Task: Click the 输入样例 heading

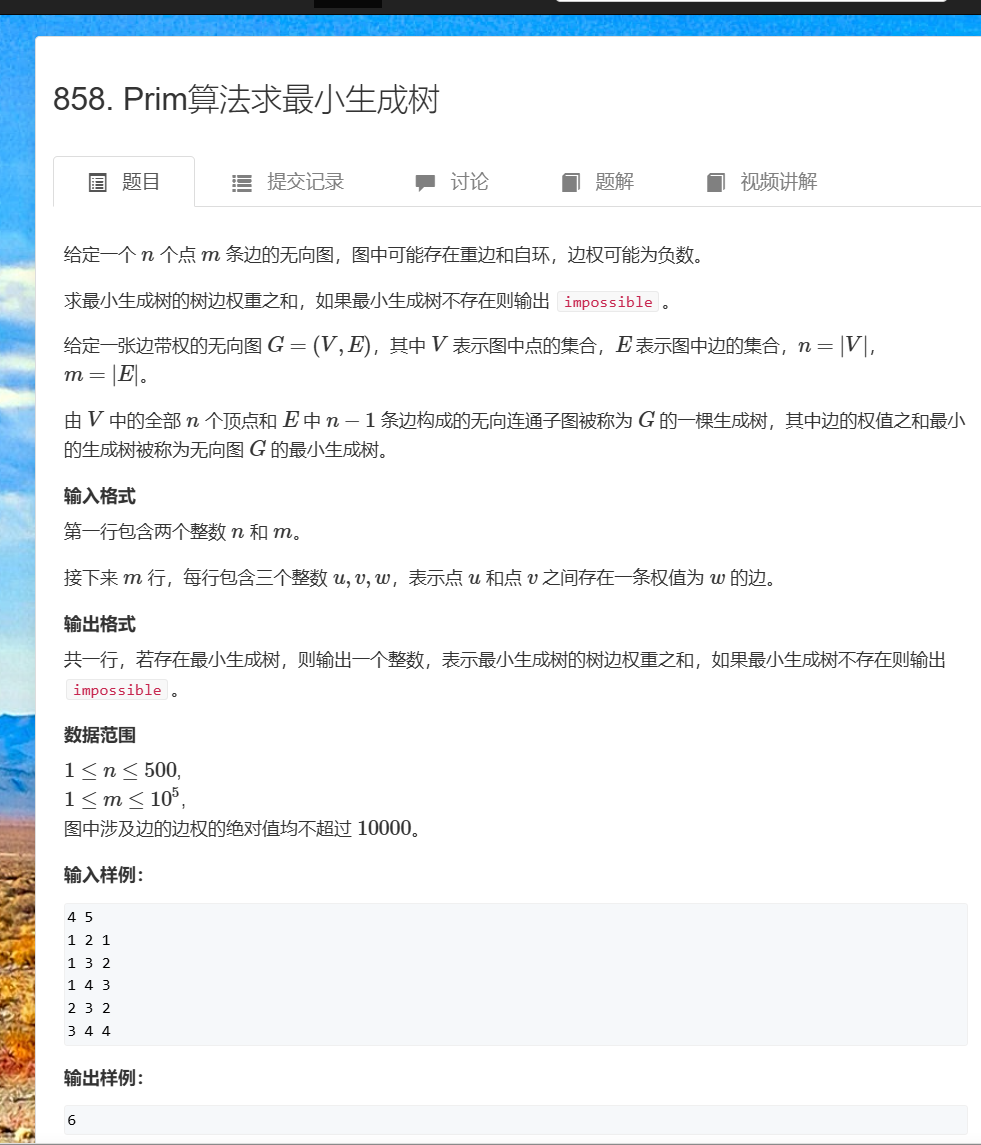Action: (104, 875)
